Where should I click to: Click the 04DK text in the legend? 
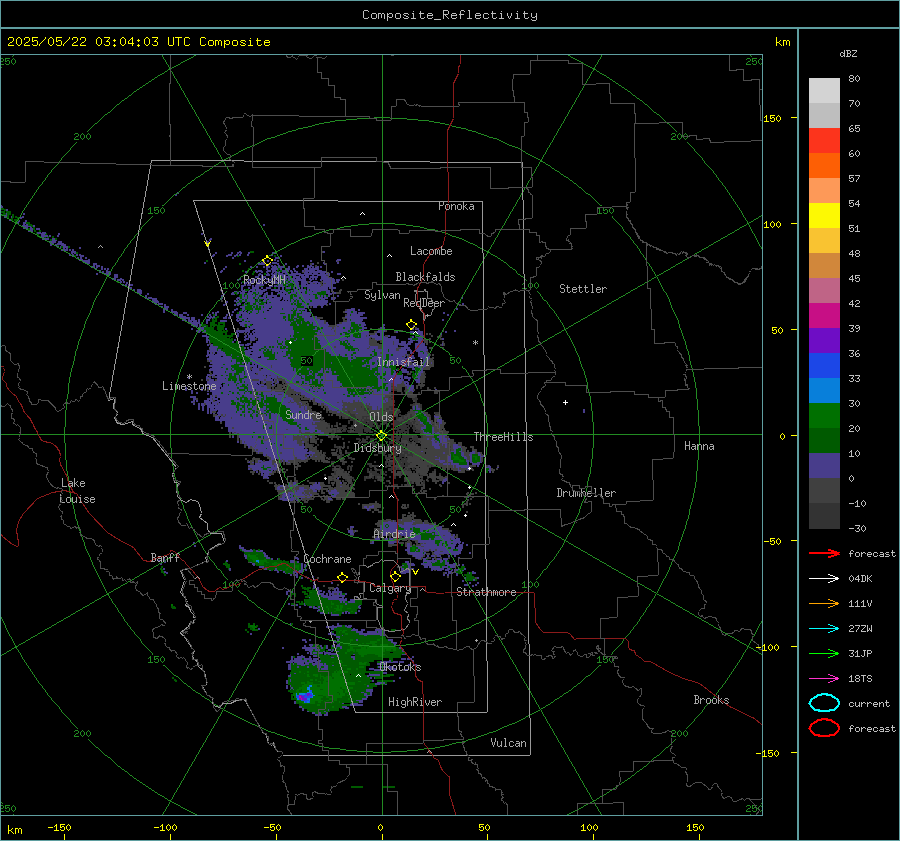pyautogui.click(x=860, y=579)
